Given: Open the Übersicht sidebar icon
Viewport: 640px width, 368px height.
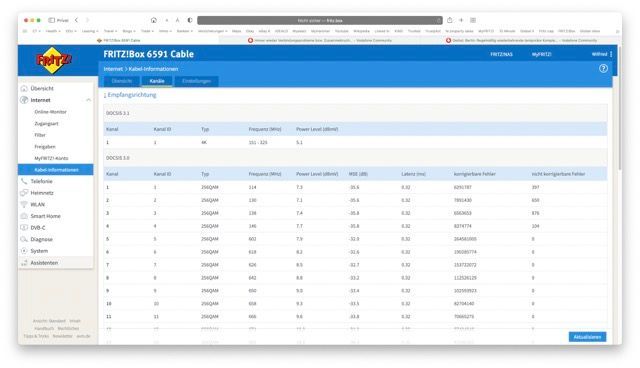Looking at the screenshot, I should point(24,88).
